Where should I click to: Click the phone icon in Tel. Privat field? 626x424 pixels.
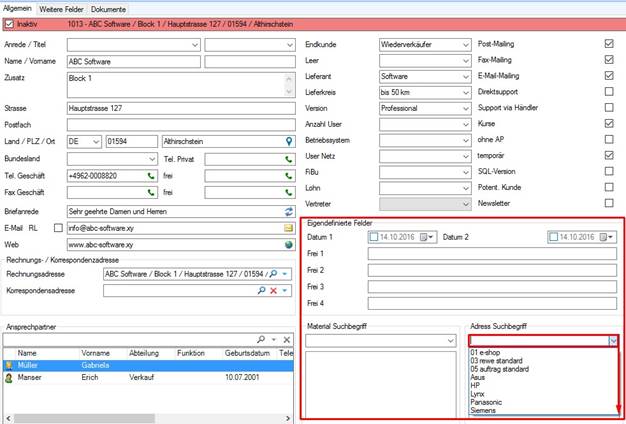click(289, 159)
